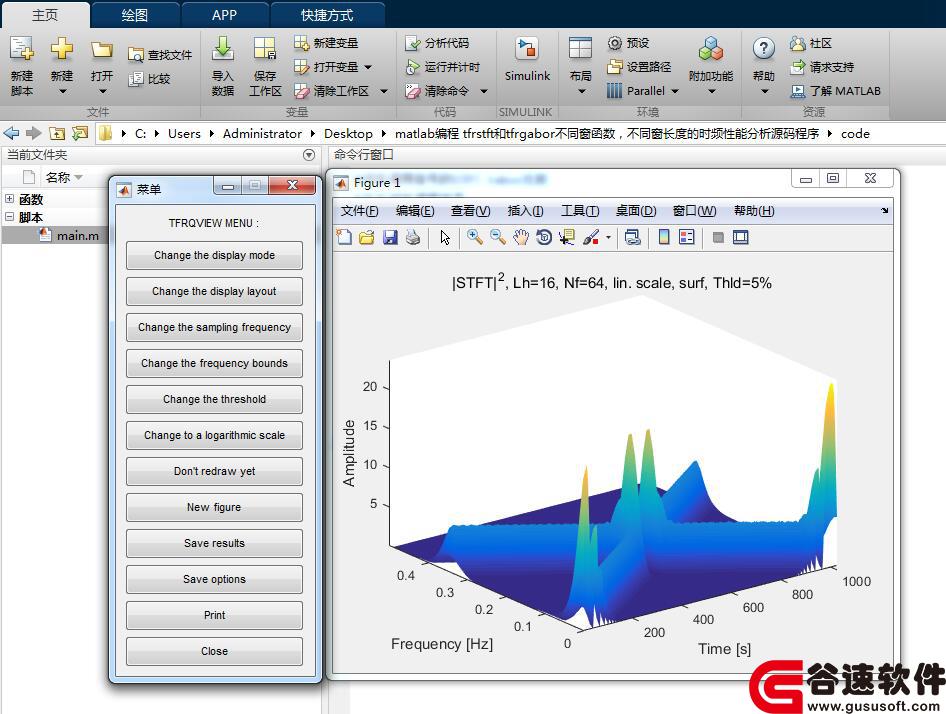Switch to 快捷方式 ribbon tab
This screenshot has height=714, width=946.
pyautogui.click(x=327, y=14)
